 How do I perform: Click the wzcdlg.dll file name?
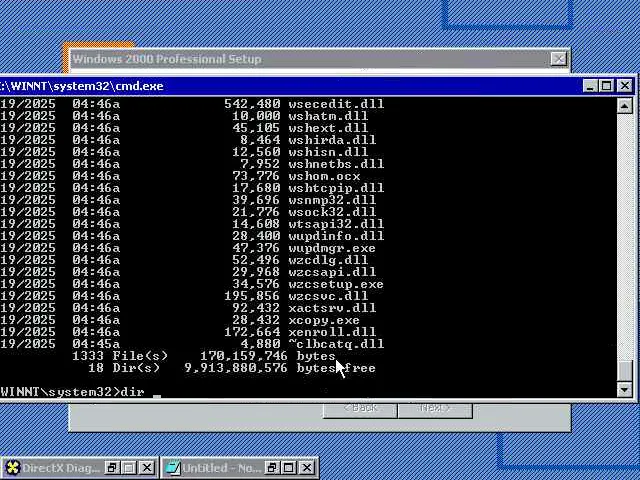[x=329, y=260]
